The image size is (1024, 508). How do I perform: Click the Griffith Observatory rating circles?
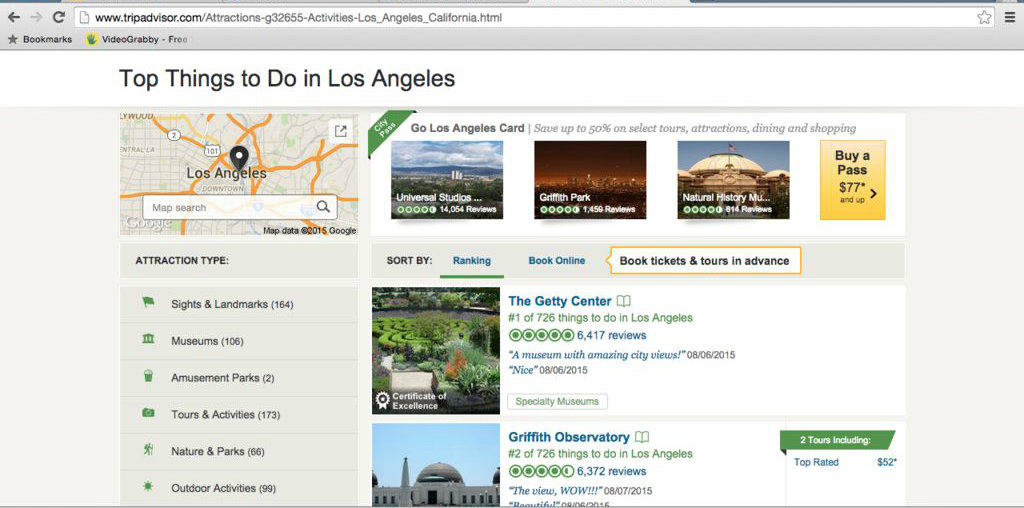pos(541,471)
